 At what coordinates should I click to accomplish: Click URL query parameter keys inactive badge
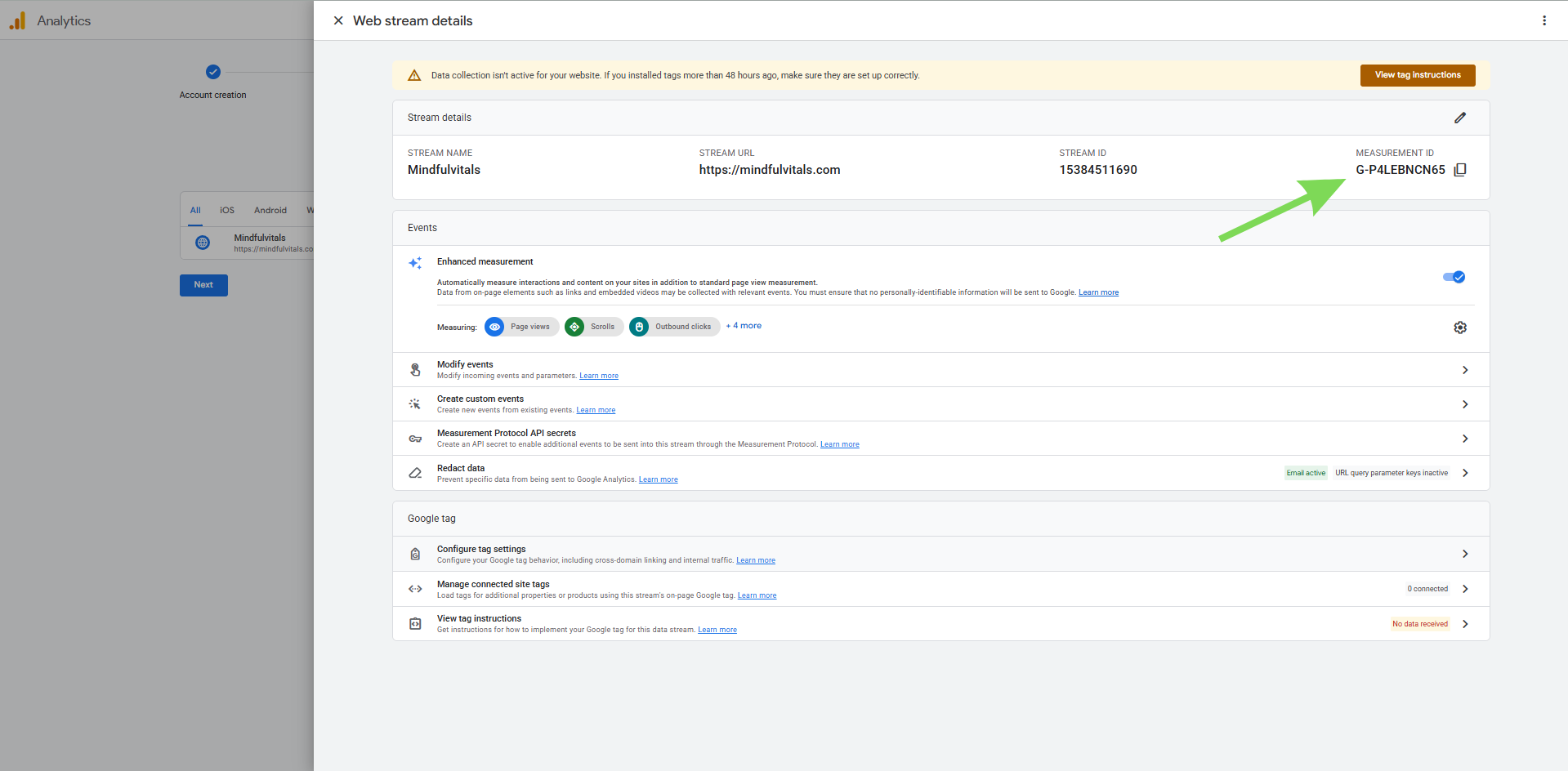[x=1392, y=473]
